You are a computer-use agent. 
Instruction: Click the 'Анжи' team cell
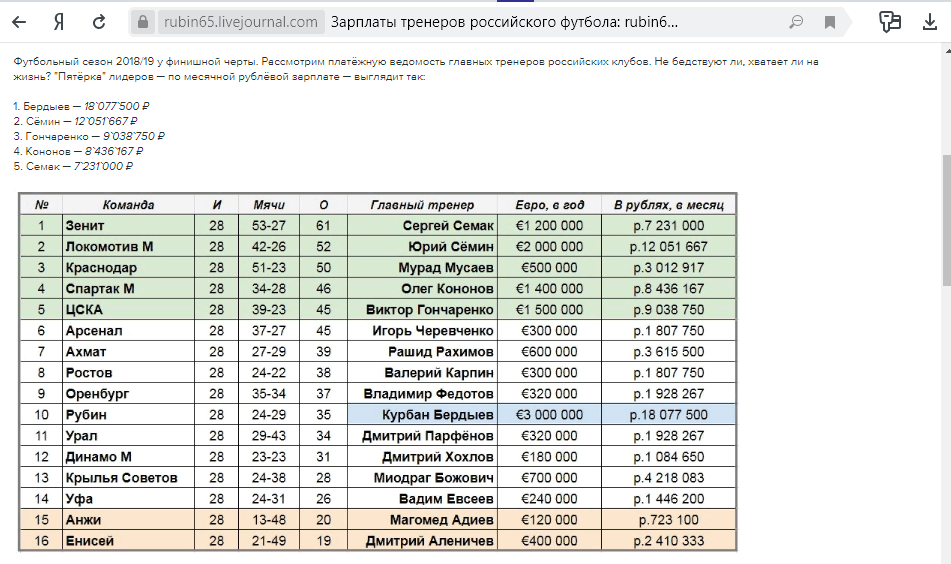tap(128, 520)
